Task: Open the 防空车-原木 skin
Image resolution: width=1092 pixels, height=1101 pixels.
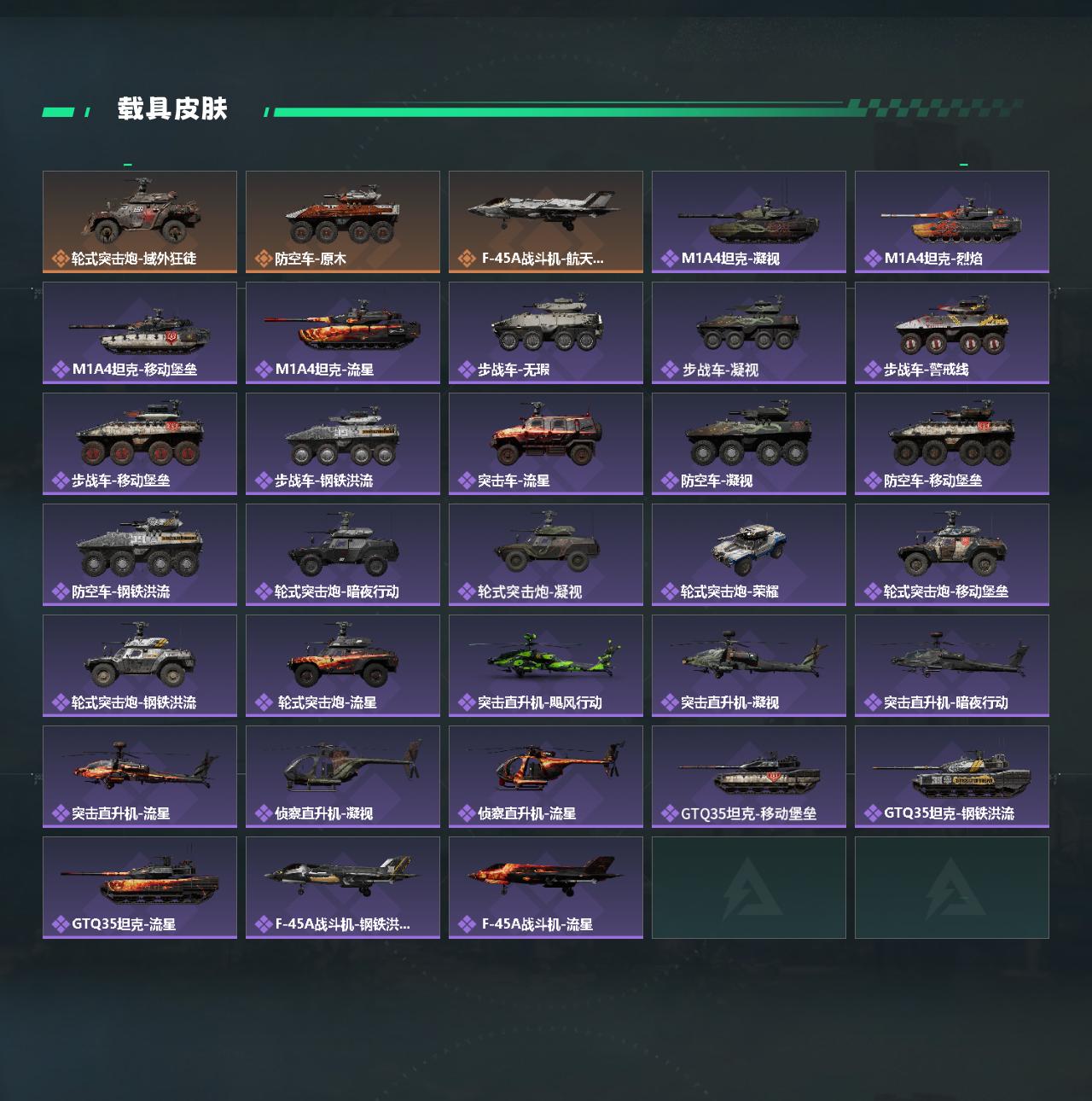Action: coord(343,222)
